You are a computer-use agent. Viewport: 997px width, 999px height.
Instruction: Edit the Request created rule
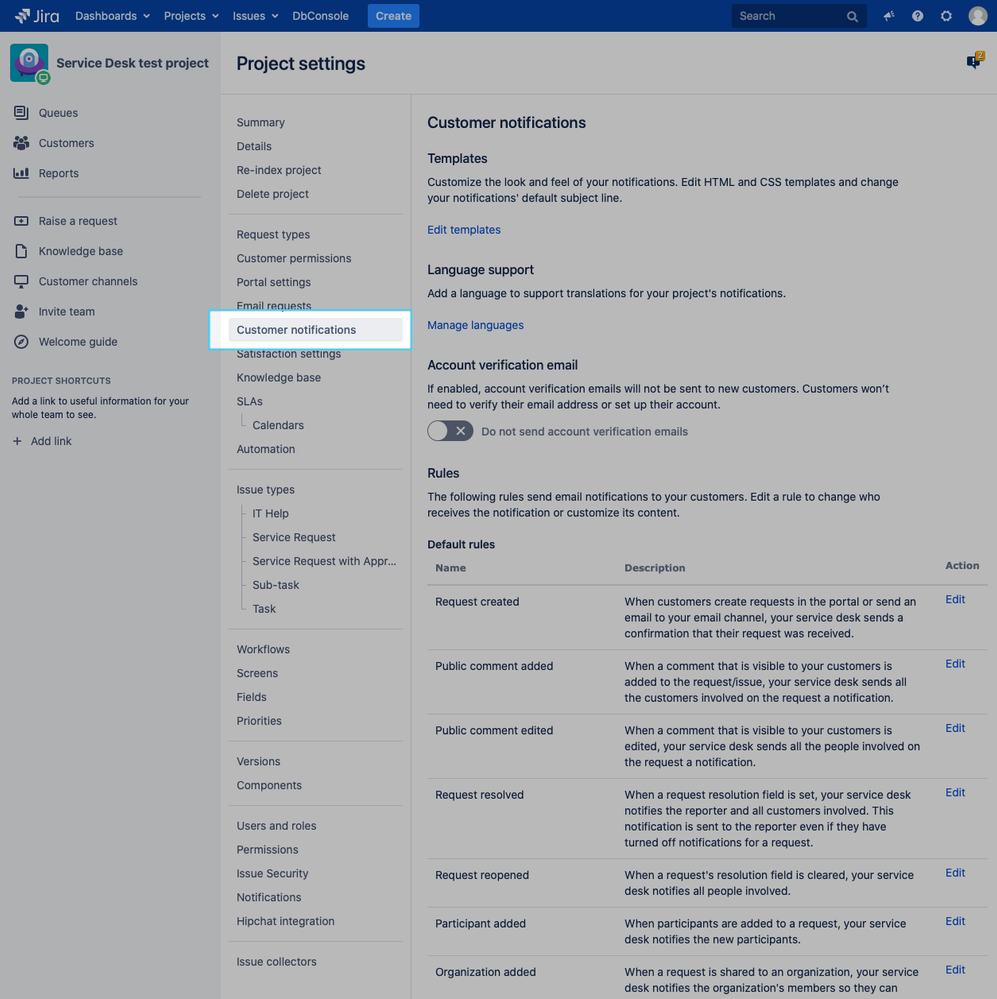tap(955, 600)
